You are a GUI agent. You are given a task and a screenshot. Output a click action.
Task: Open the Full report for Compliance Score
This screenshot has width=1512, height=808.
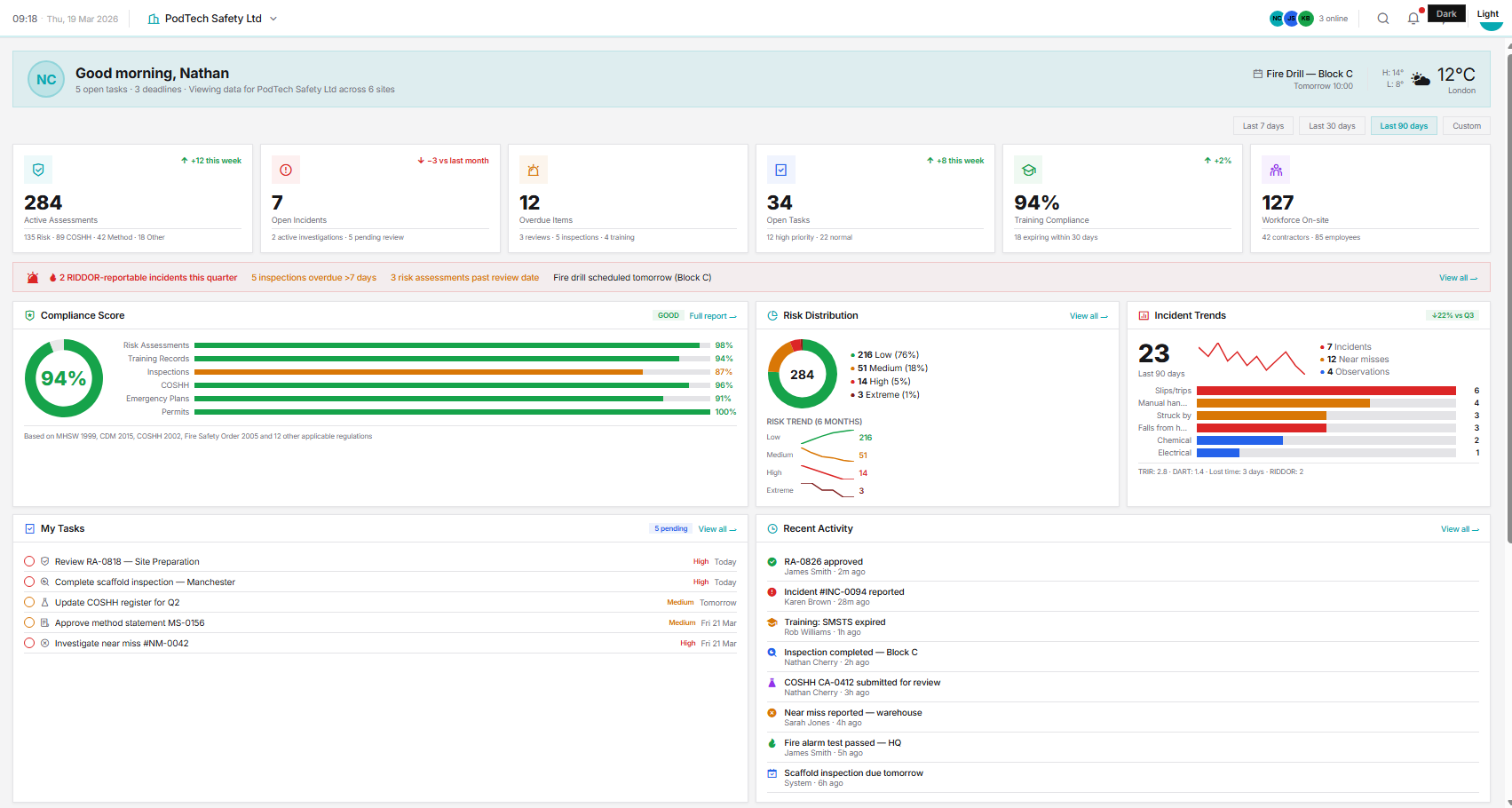coord(710,315)
